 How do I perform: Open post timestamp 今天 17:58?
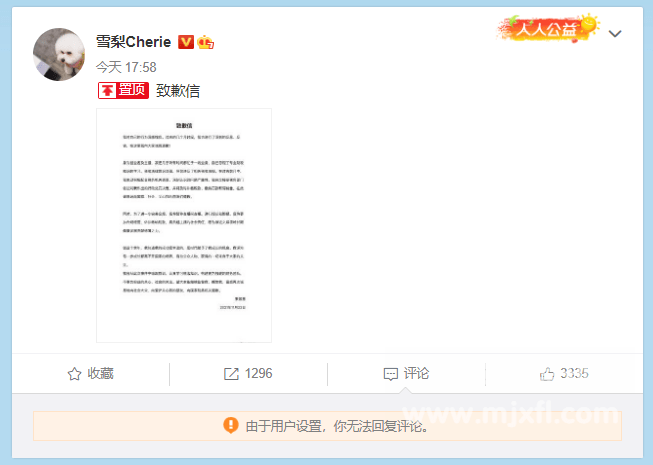point(126,67)
